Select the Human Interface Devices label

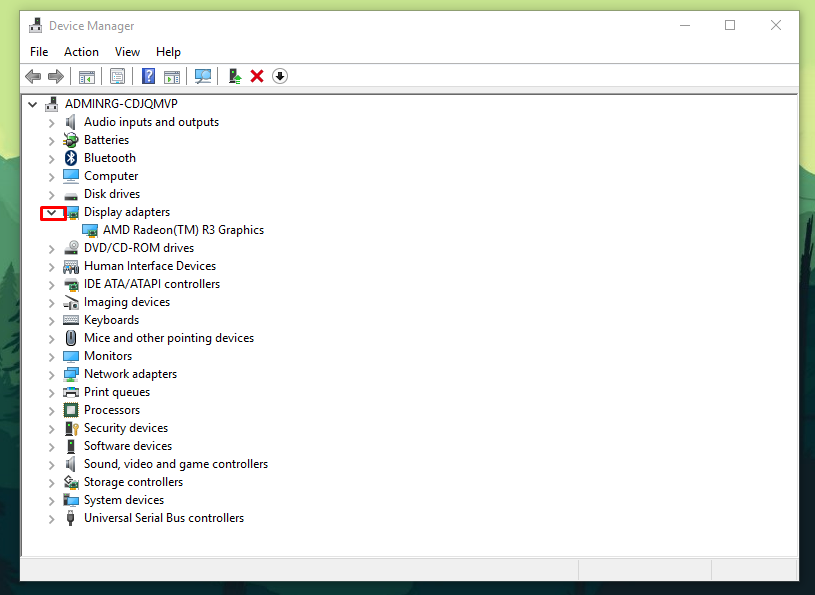tap(150, 266)
